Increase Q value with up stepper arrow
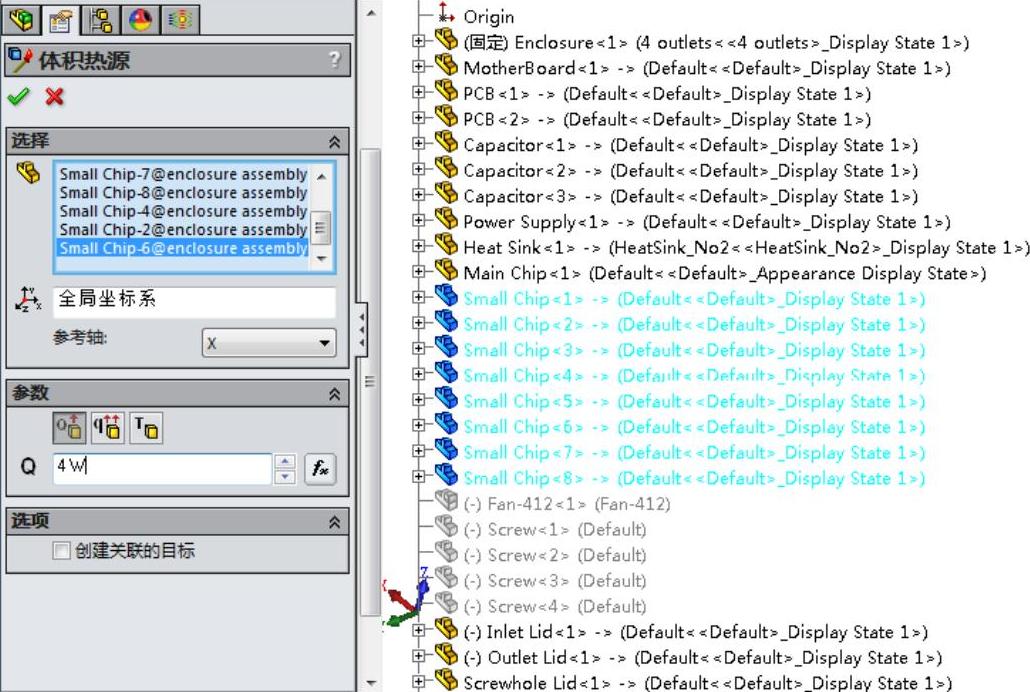 (286, 461)
